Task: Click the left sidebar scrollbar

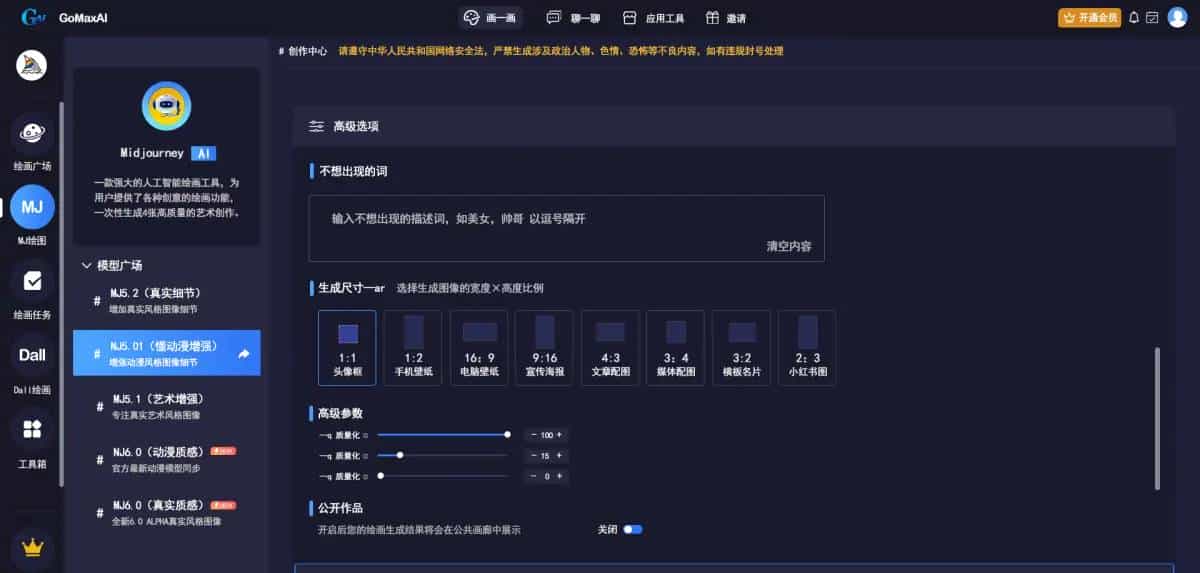Action: [63, 295]
